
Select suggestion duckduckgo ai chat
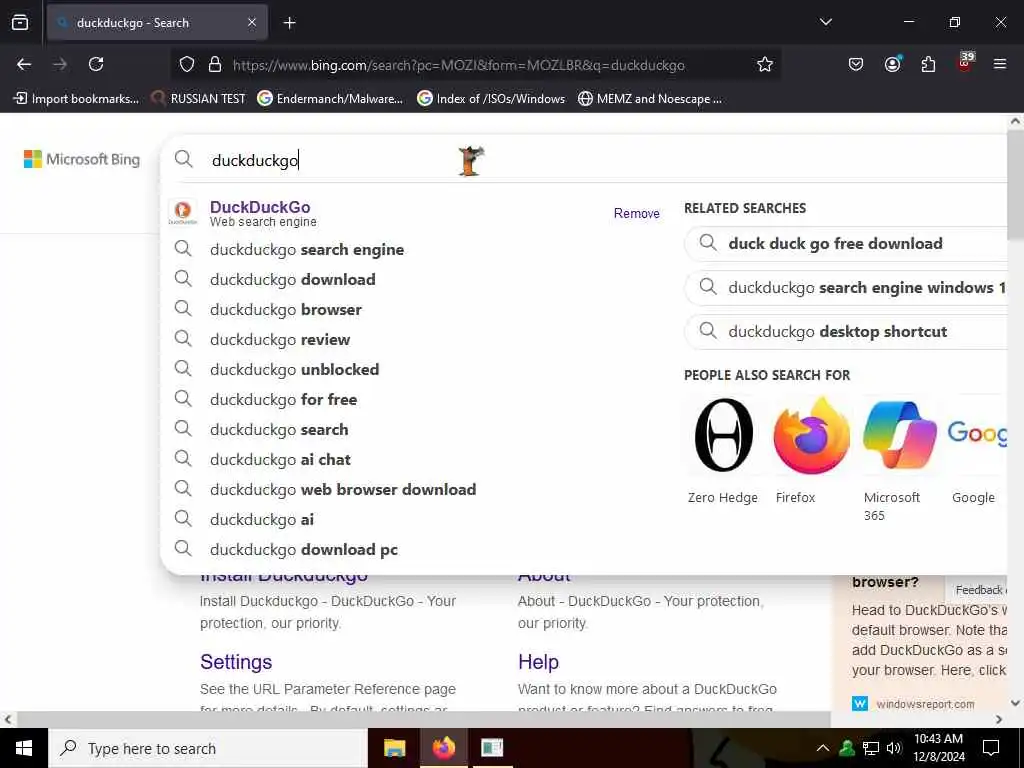pyautogui.click(x=280, y=460)
